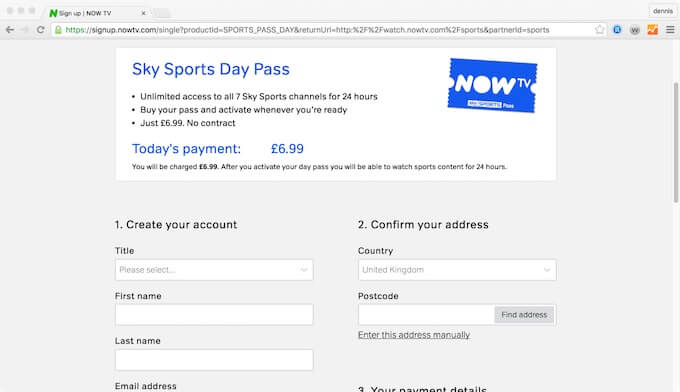
Task: Click the green padlock security icon
Action: click(58, 29)
